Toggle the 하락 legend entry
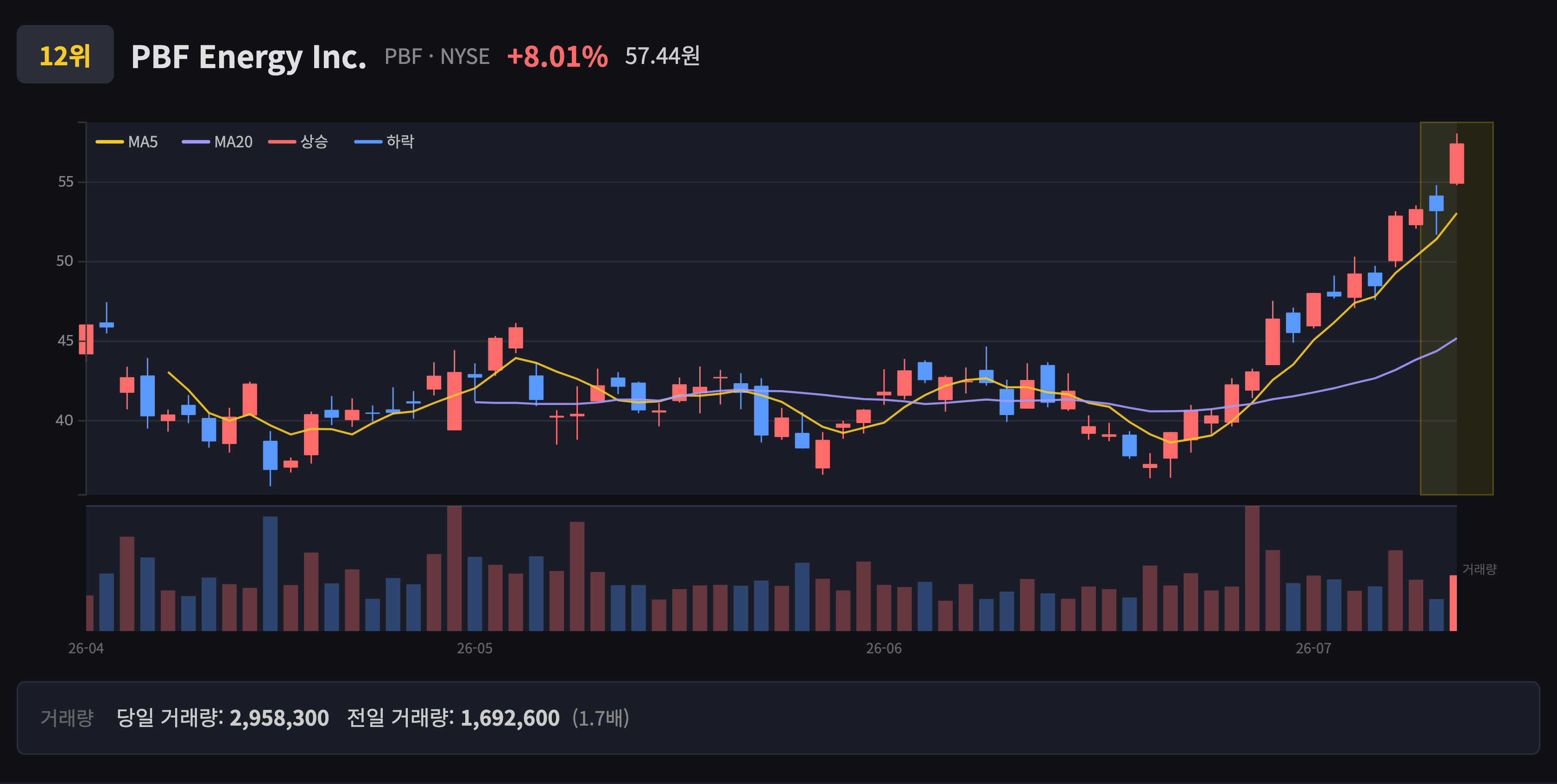1557x784 pixels. pos(385,142)
